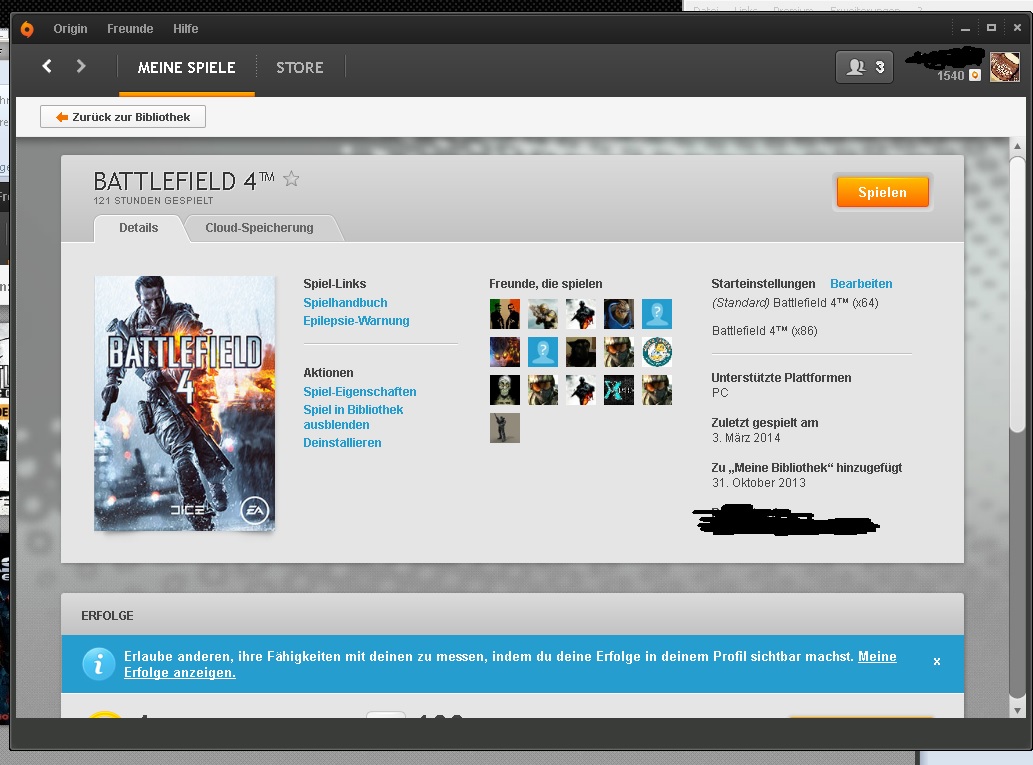Open the skull friend avatar in third row
The width and height of the screenshot is (1033, 765).
[x=505, y=390]
